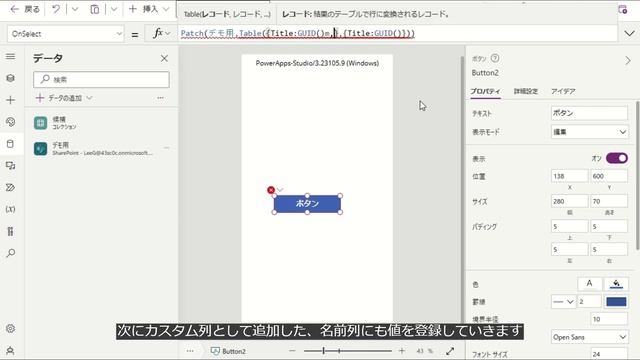This screenshot has width=640, height=360.
Task: Close the データ panel
Action: tap(164, 58)
